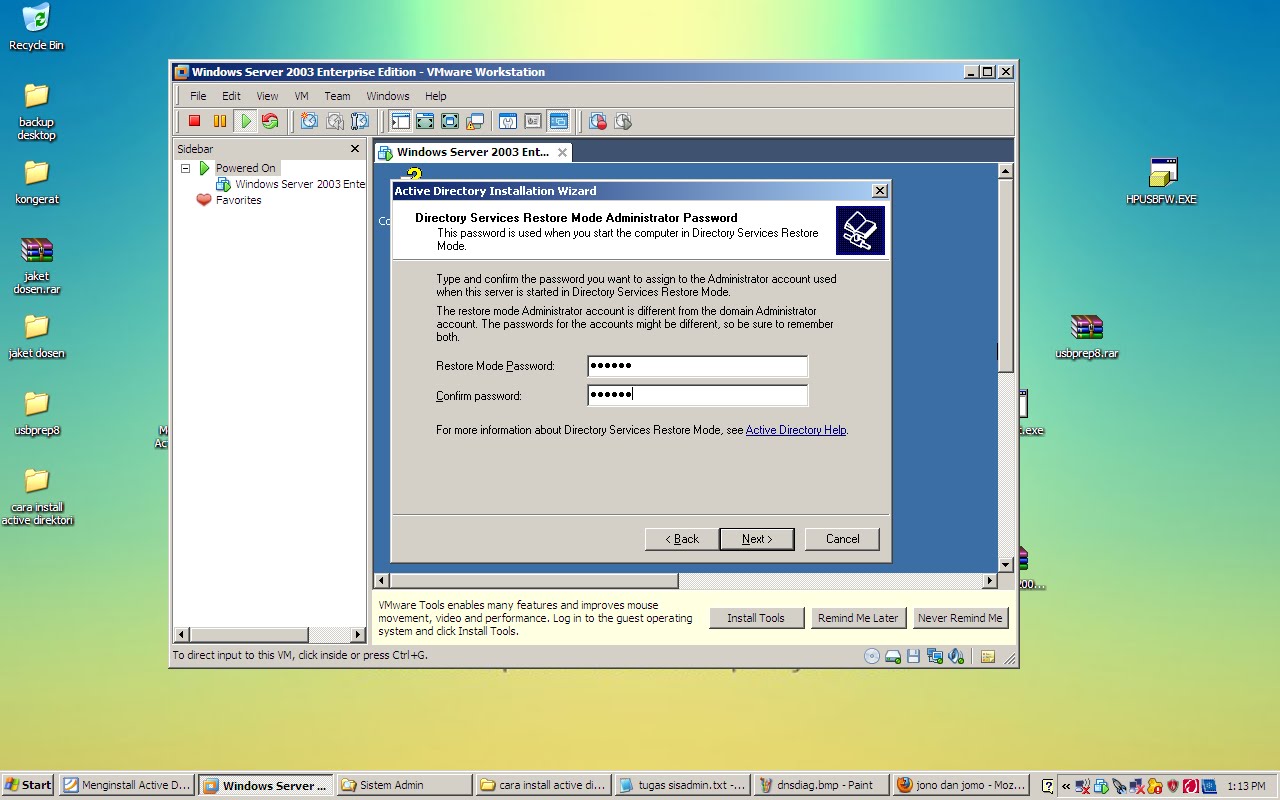Click the red Power Off toolbar icon
The image size is (1280, 800).
click(x=195, y=121)
